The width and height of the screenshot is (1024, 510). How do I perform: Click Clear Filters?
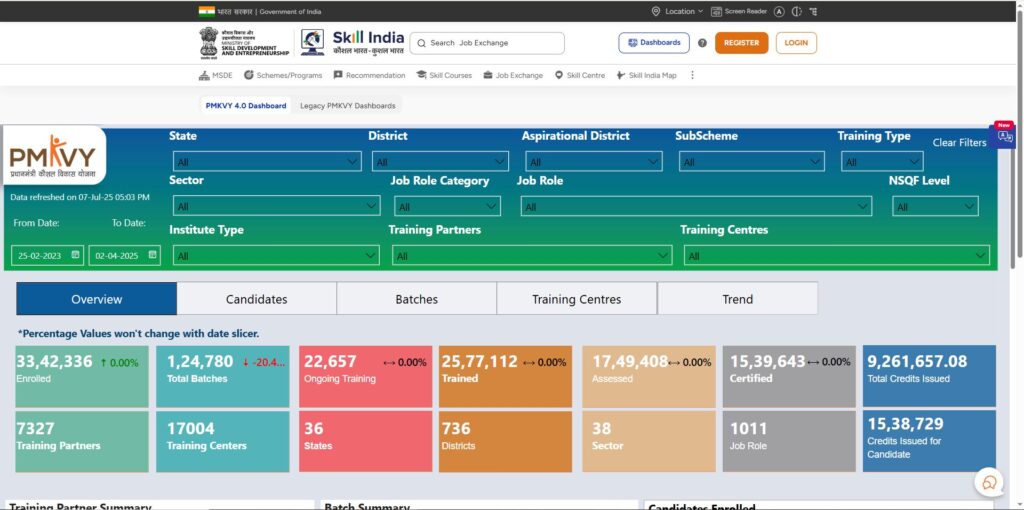(959, 143)
